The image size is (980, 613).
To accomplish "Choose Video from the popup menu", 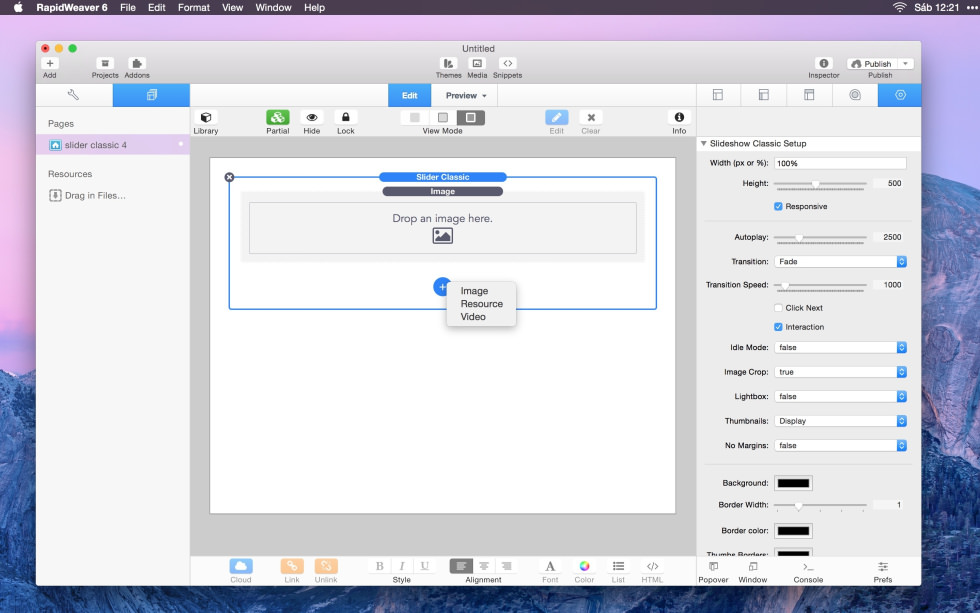I will pyautogui.click(x=473, y=317).
